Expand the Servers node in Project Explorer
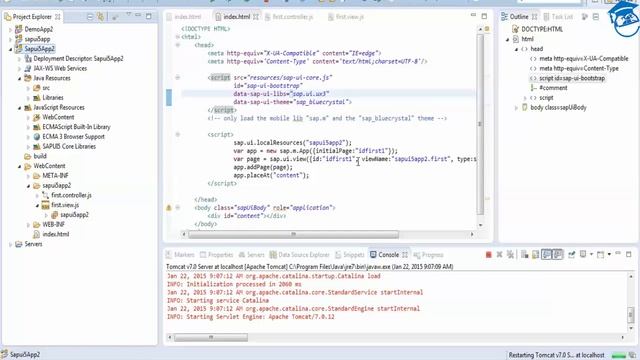 [10, 244]
